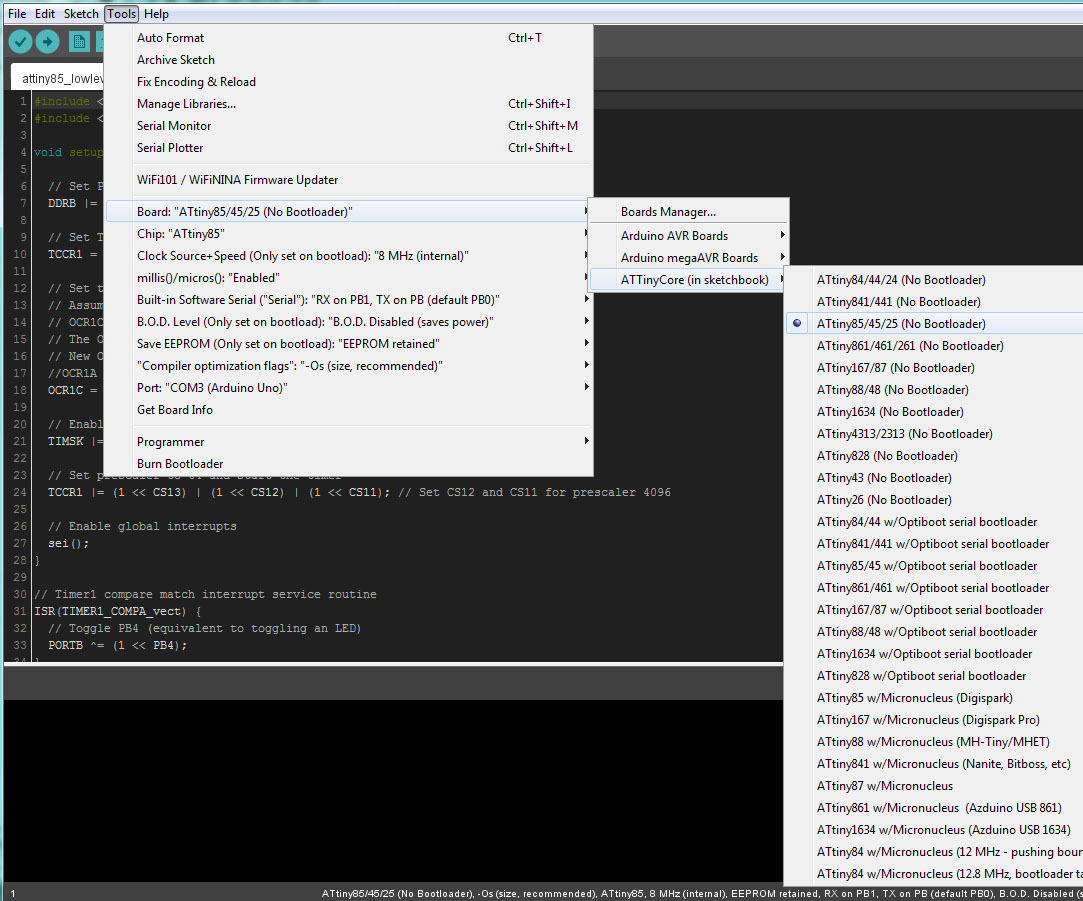This screenshot has width=1083, height=901.
Task: Select ATtiny1634 (No Bootloader) board
Action: [x=934, y=412]
